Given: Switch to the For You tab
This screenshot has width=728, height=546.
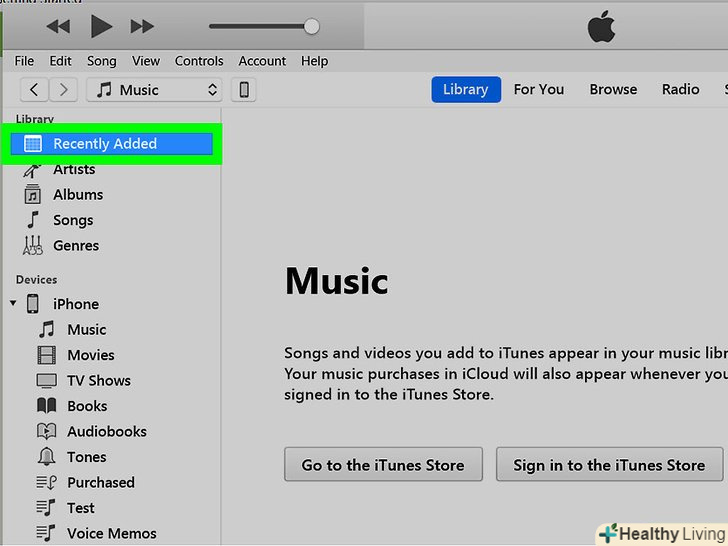Looking at the screenshot, I should [x=539, y=89].
